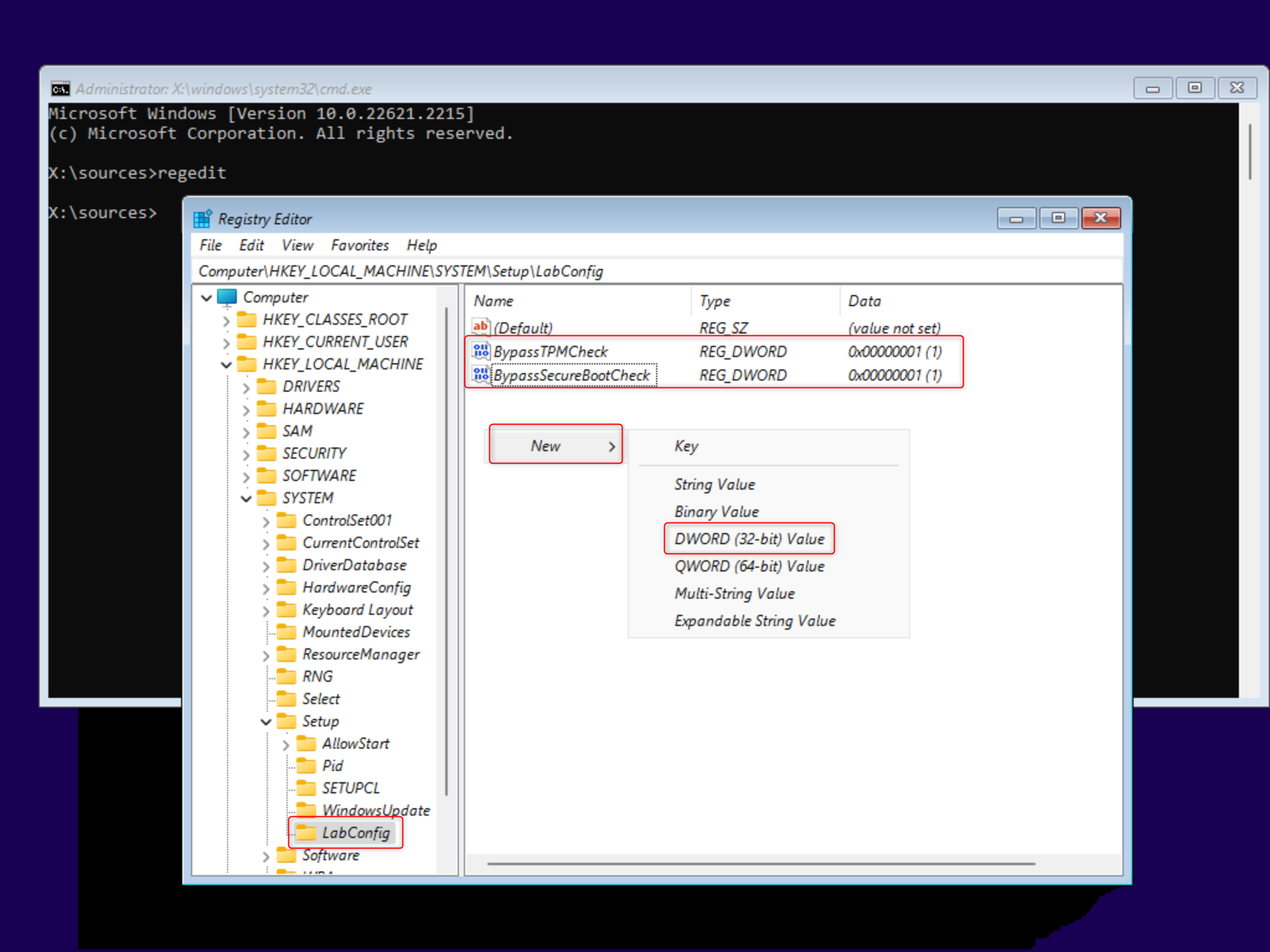Click the Data column header
This screenshot has width=1270, height=952.
[864, 301]
